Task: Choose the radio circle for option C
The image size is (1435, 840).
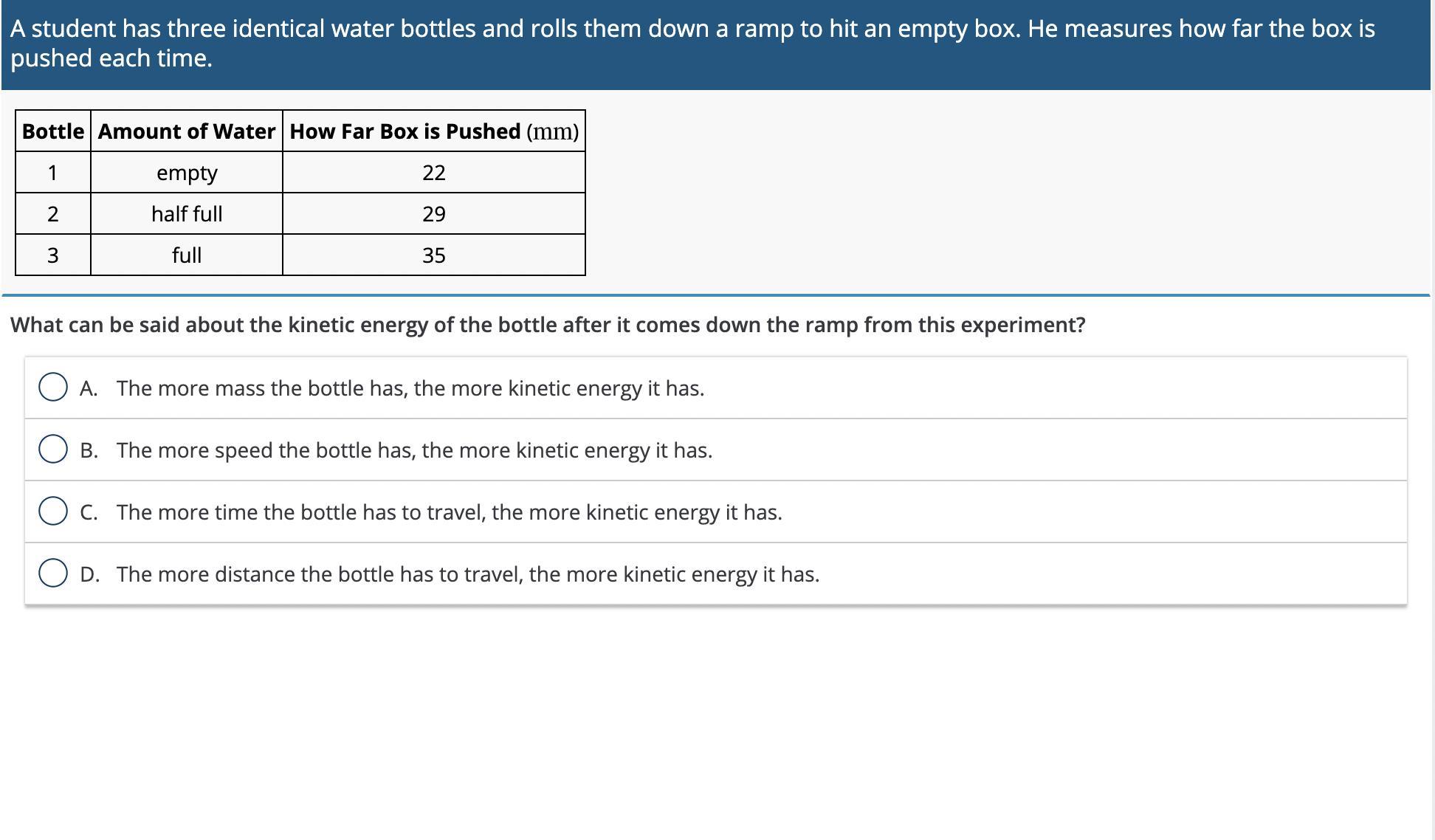Action: click(x=53, y=512)
